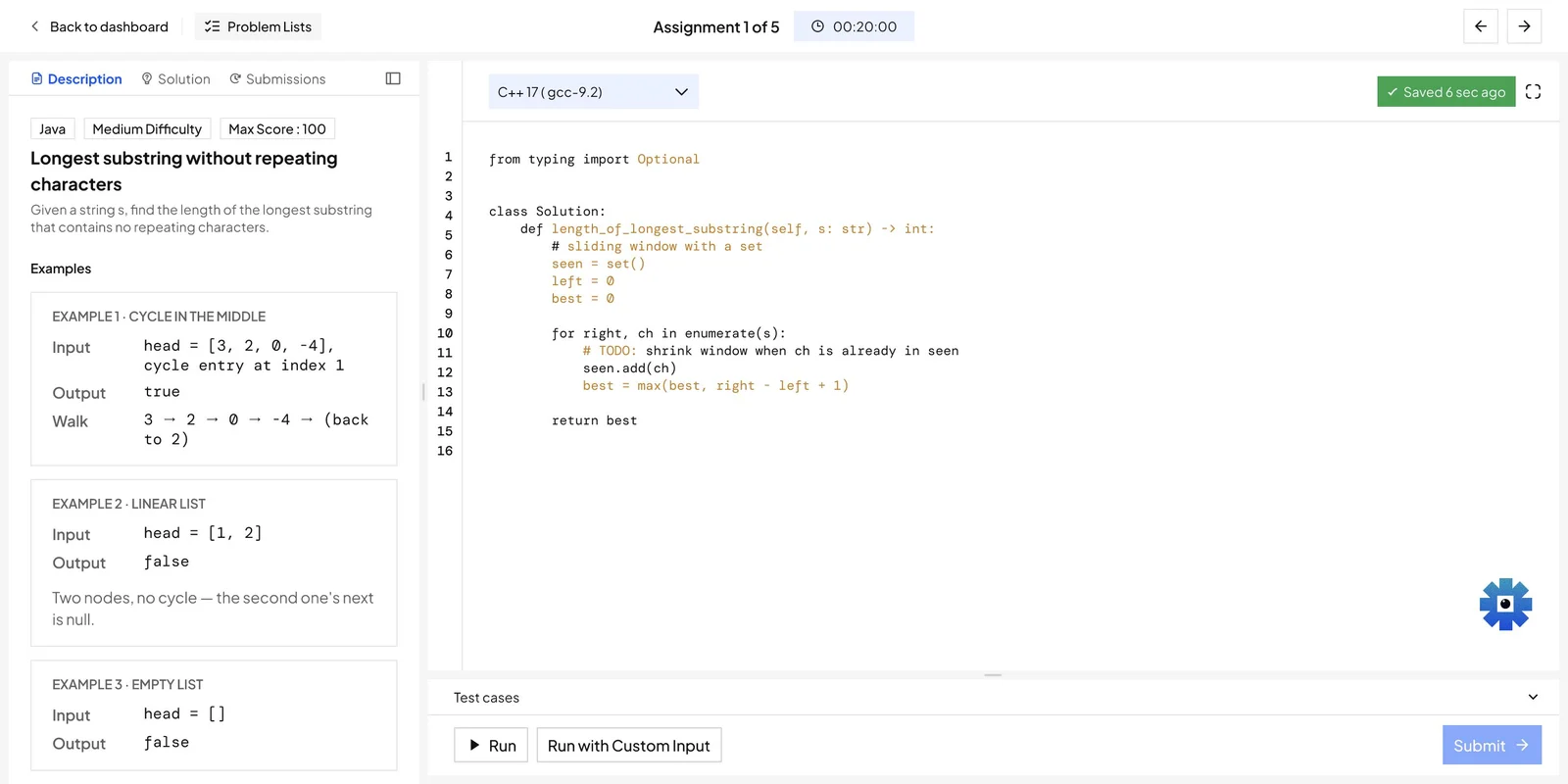
Task: Click the vertical splitter handle between panels
Action: click(x=423, y=392)
